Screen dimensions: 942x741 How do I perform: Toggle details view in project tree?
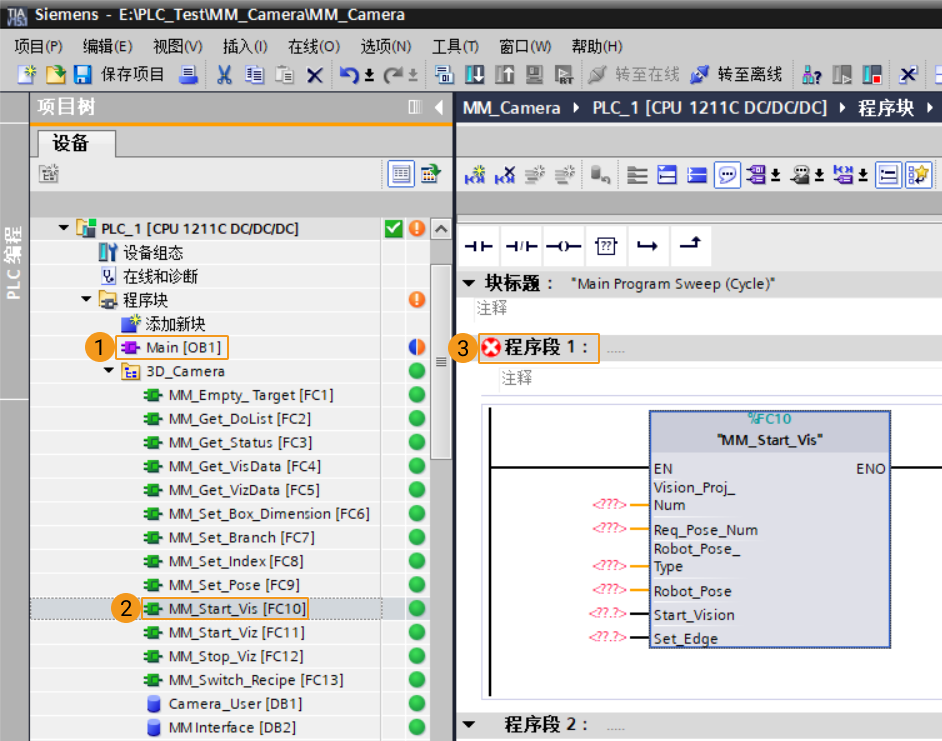point(401,174)
